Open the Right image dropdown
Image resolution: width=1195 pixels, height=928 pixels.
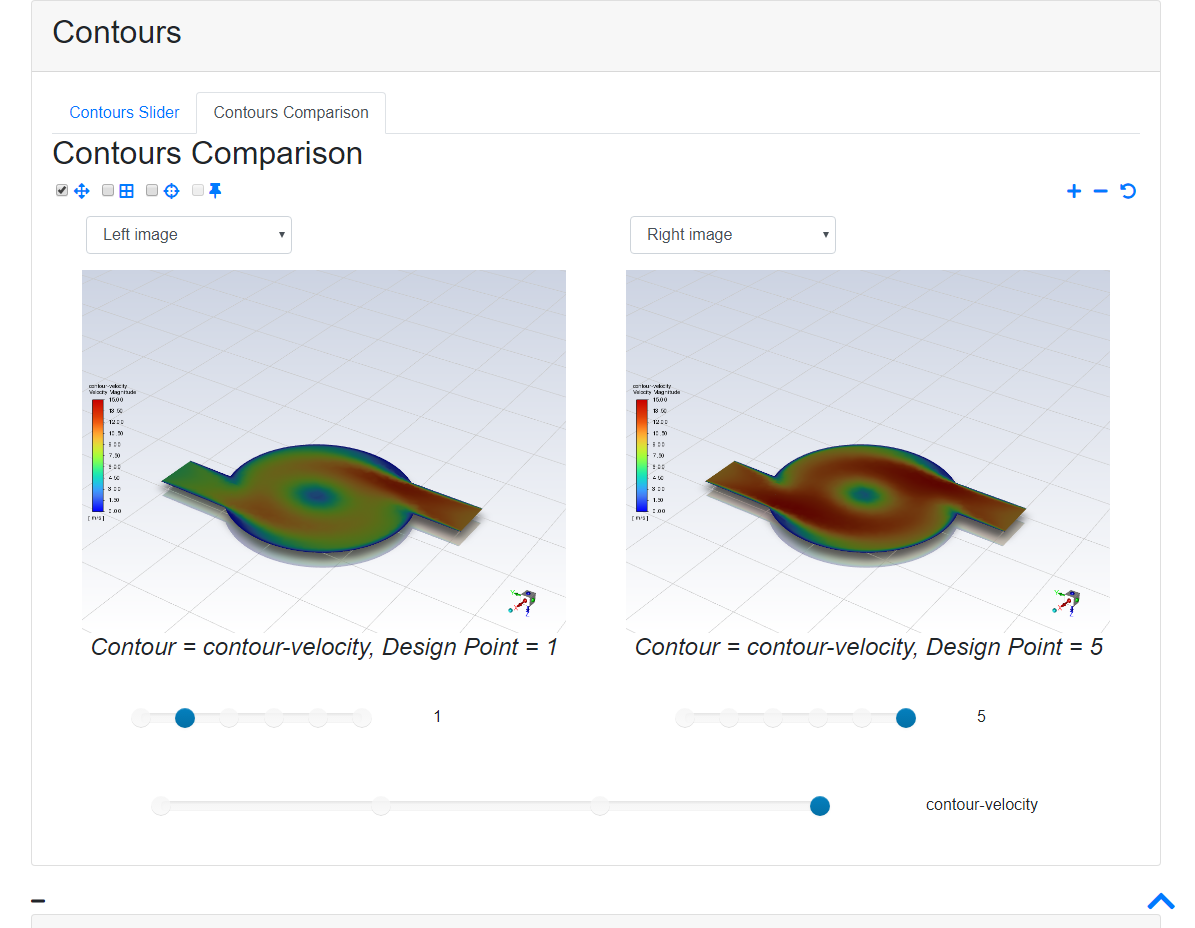coord(732,234)
